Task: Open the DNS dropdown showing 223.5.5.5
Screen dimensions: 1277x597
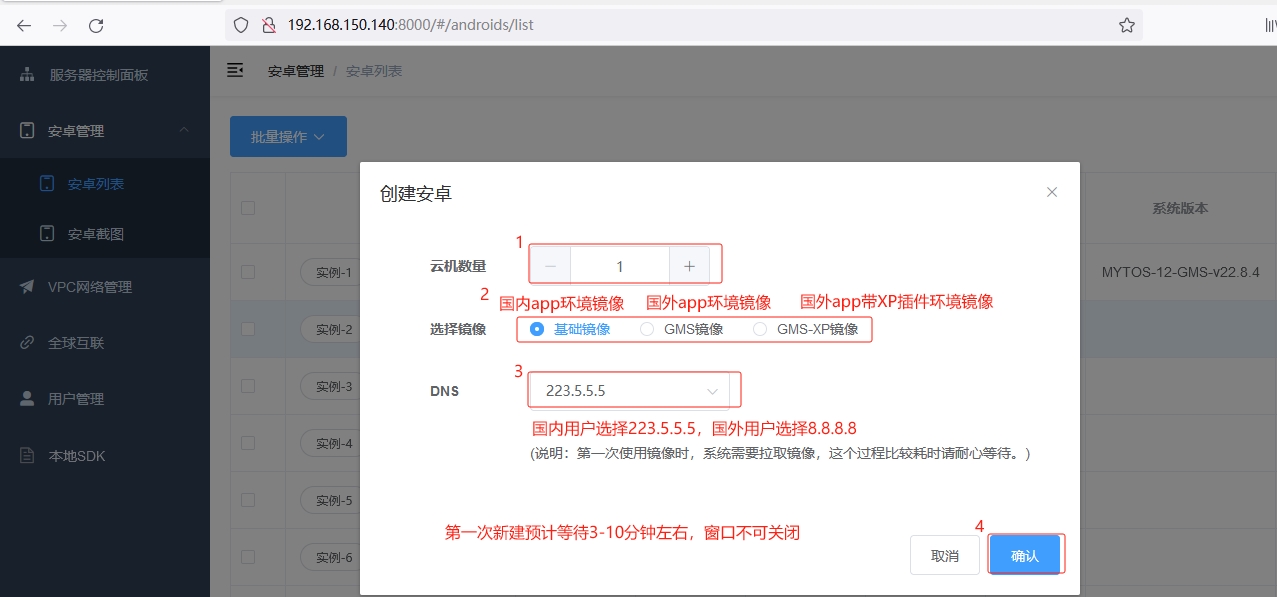Action: [x=631, y=391]
